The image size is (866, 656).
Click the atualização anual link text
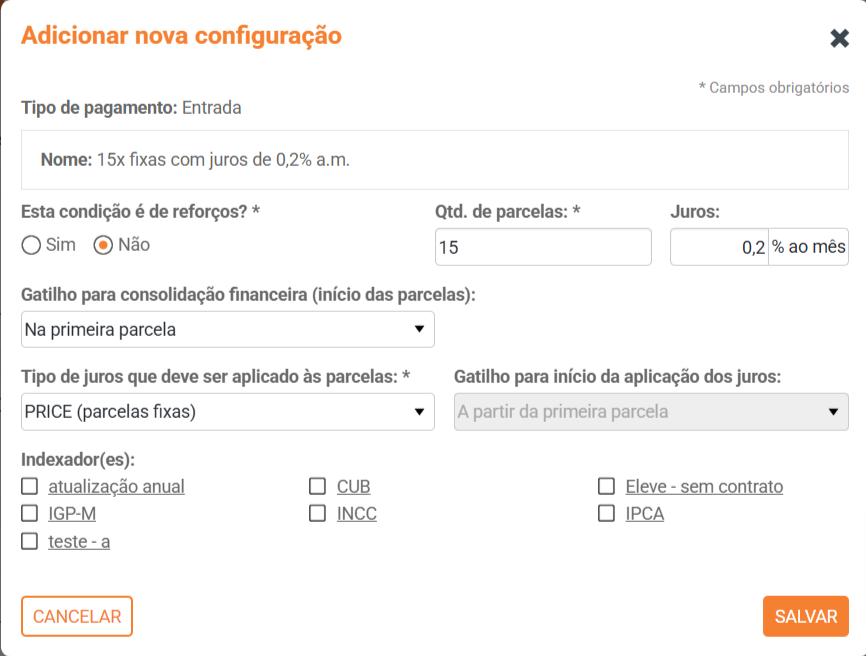point(116,487)
